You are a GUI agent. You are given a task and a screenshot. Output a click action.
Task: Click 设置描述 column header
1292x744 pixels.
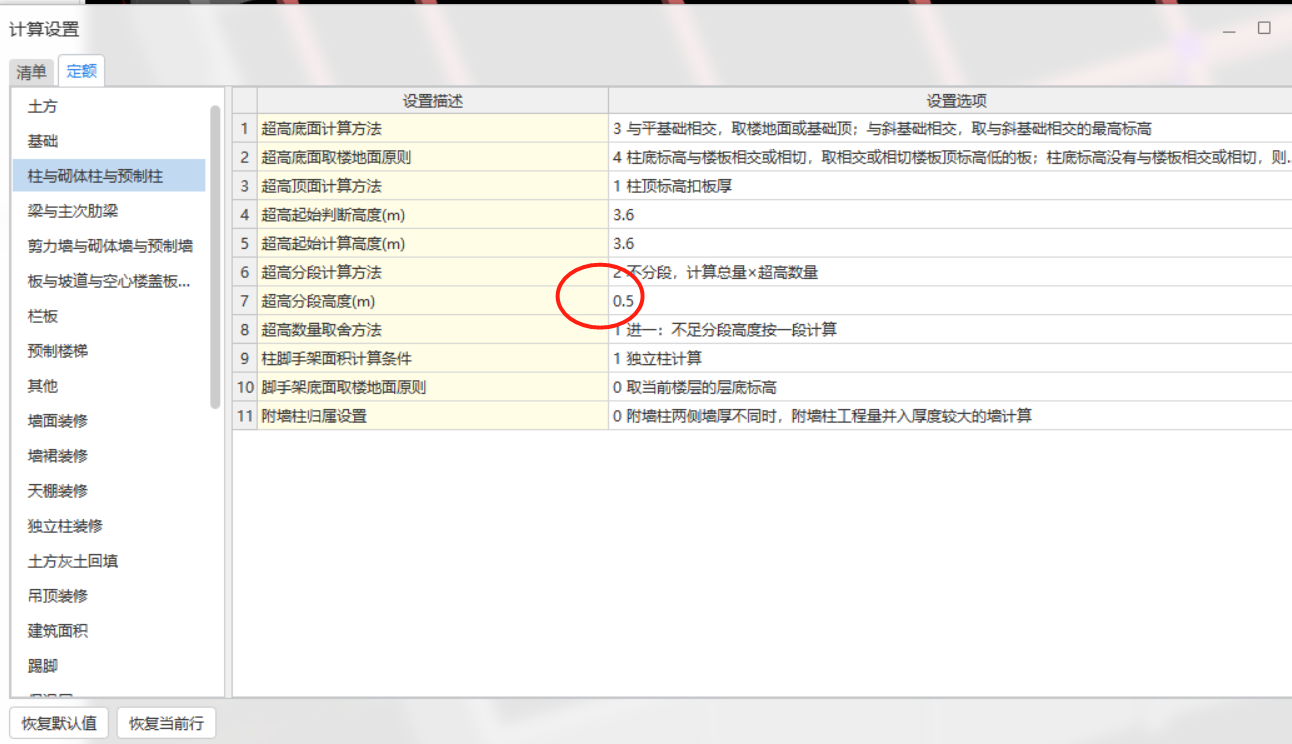(433, 101)
